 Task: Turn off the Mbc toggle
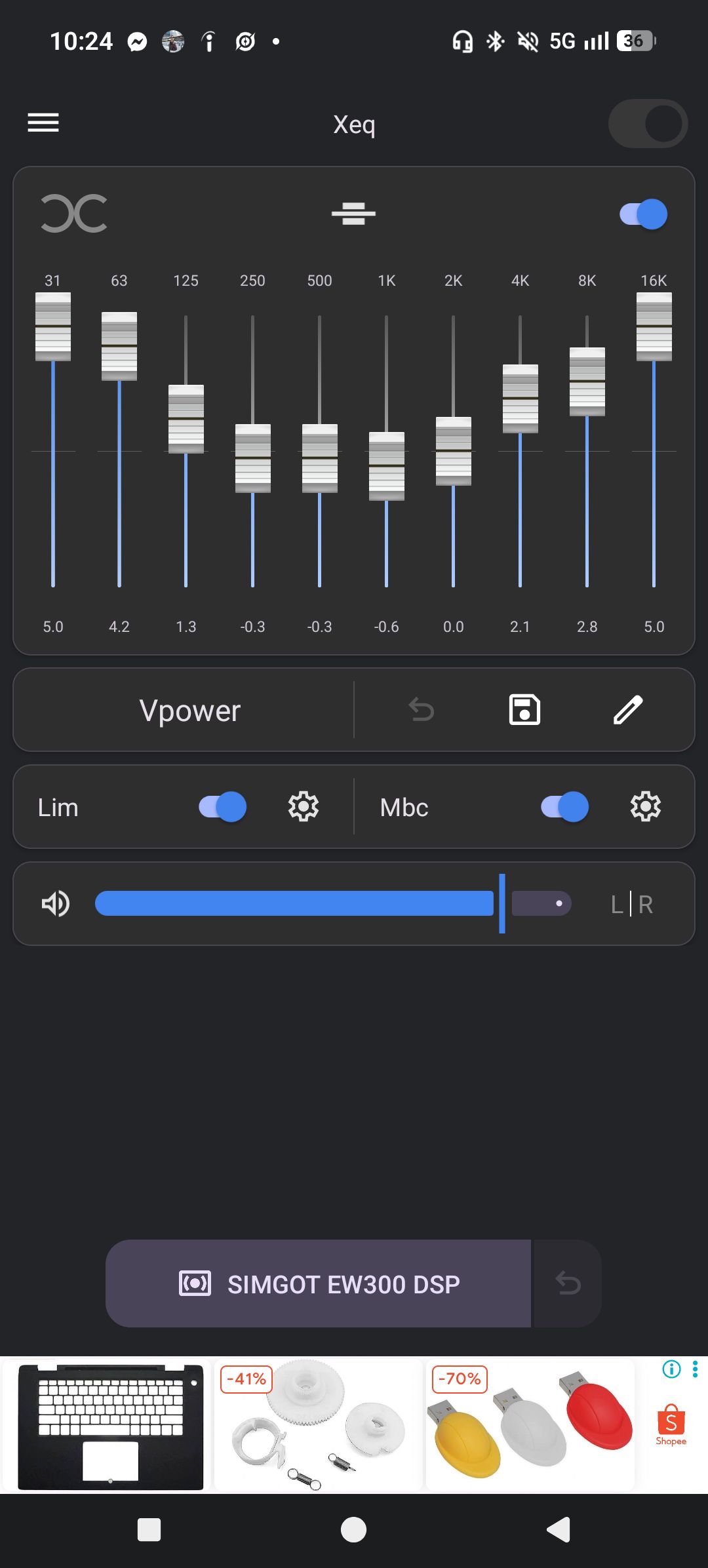pos(564,806)
